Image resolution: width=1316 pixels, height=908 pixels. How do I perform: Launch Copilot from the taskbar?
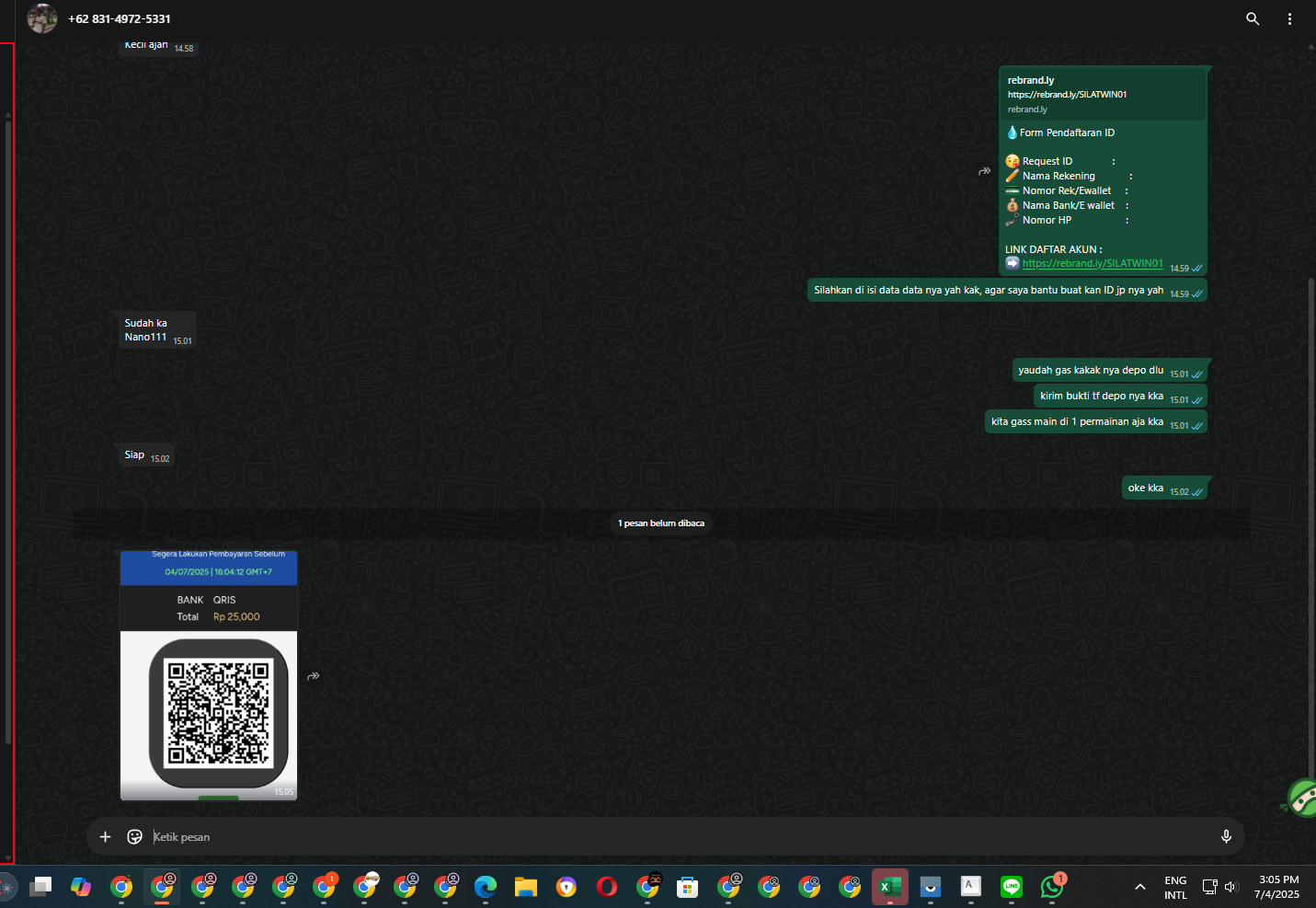81,887
